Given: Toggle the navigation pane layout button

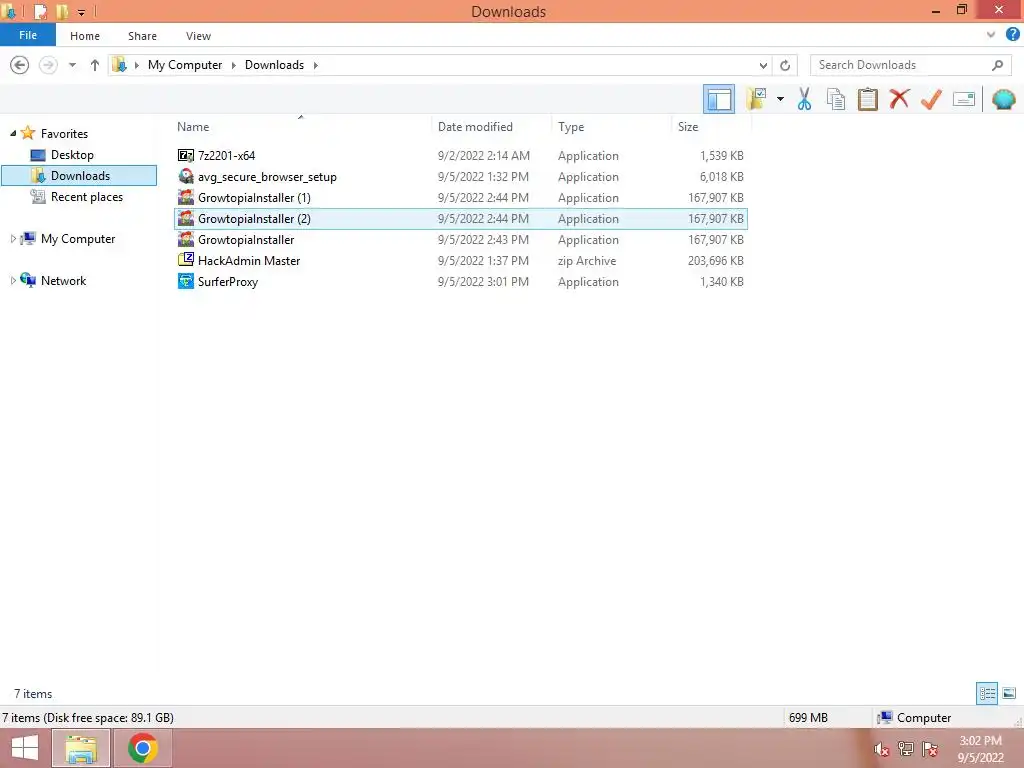Looking at the screenshot, I should point(718,99).
